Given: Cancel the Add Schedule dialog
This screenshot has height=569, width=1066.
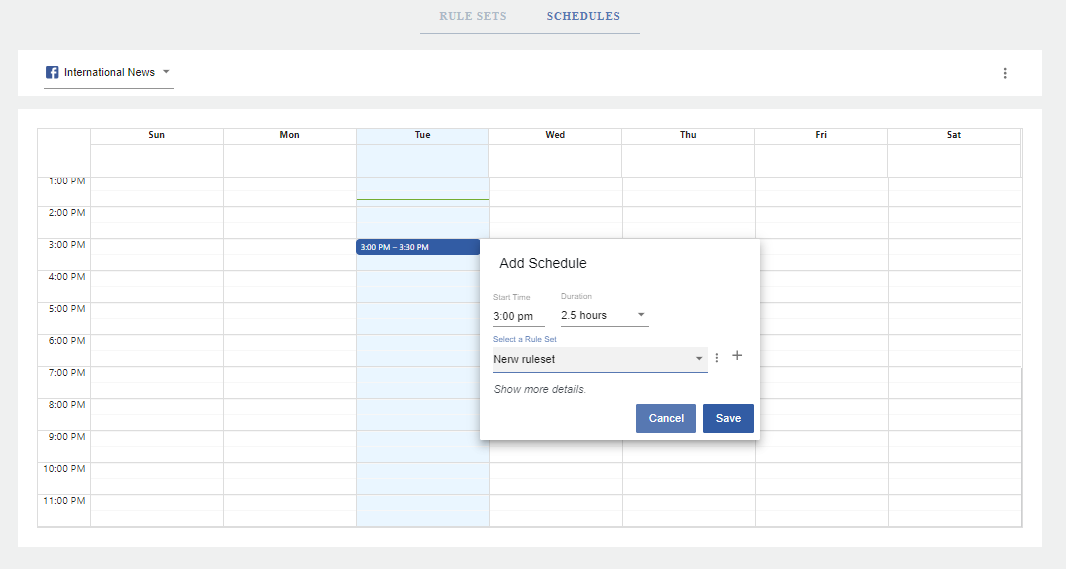Looking at the screenshot, I should (666, 418).
